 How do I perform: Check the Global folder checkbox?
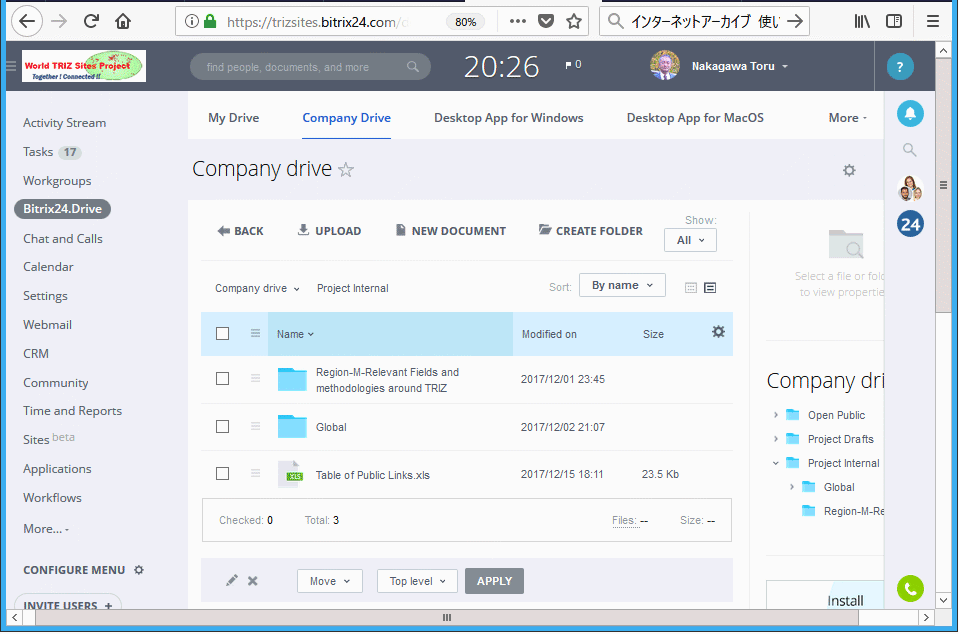click(223, 427)
